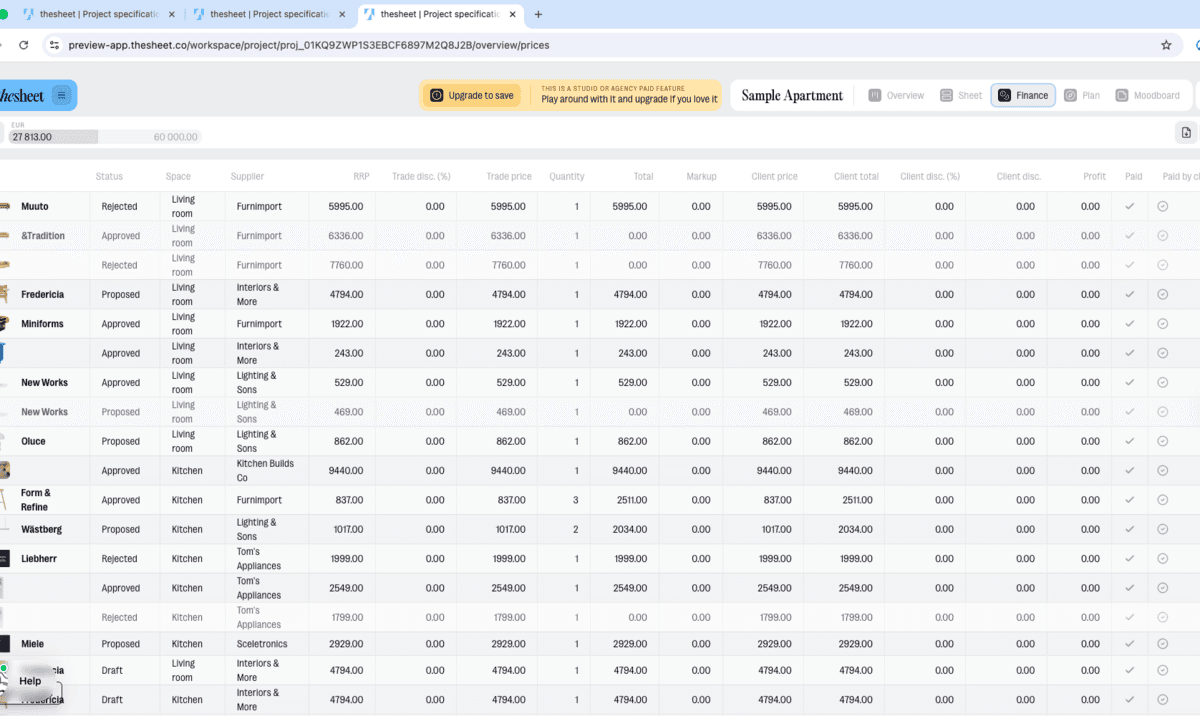Switch to the Plan tab
Image resolution: width=1200 pixels, height=716 pixels.
pyautogui.click(x=1082, y=95)
